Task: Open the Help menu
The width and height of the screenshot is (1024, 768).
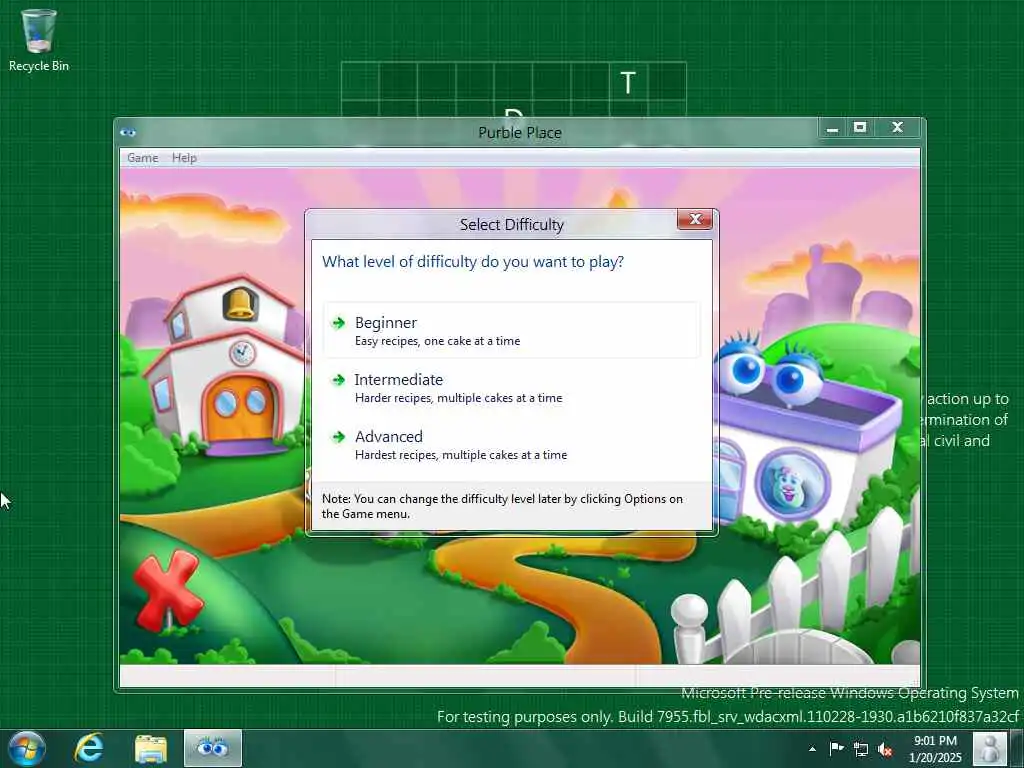Action: 184,157
